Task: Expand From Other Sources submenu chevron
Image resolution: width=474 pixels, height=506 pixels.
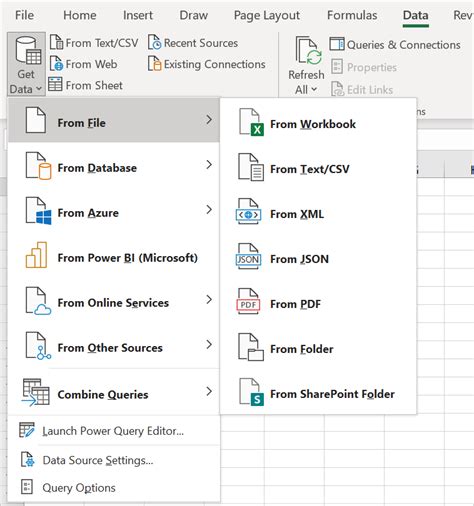Action: [x=209, y=344]
